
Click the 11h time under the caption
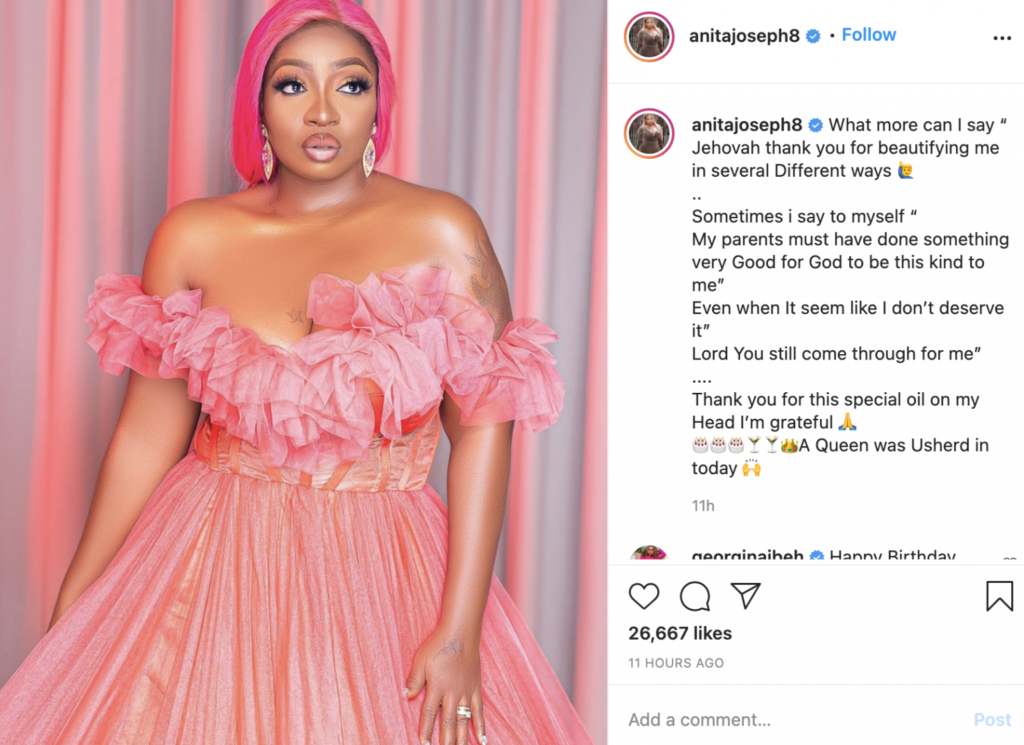click(x=703, y=505)
